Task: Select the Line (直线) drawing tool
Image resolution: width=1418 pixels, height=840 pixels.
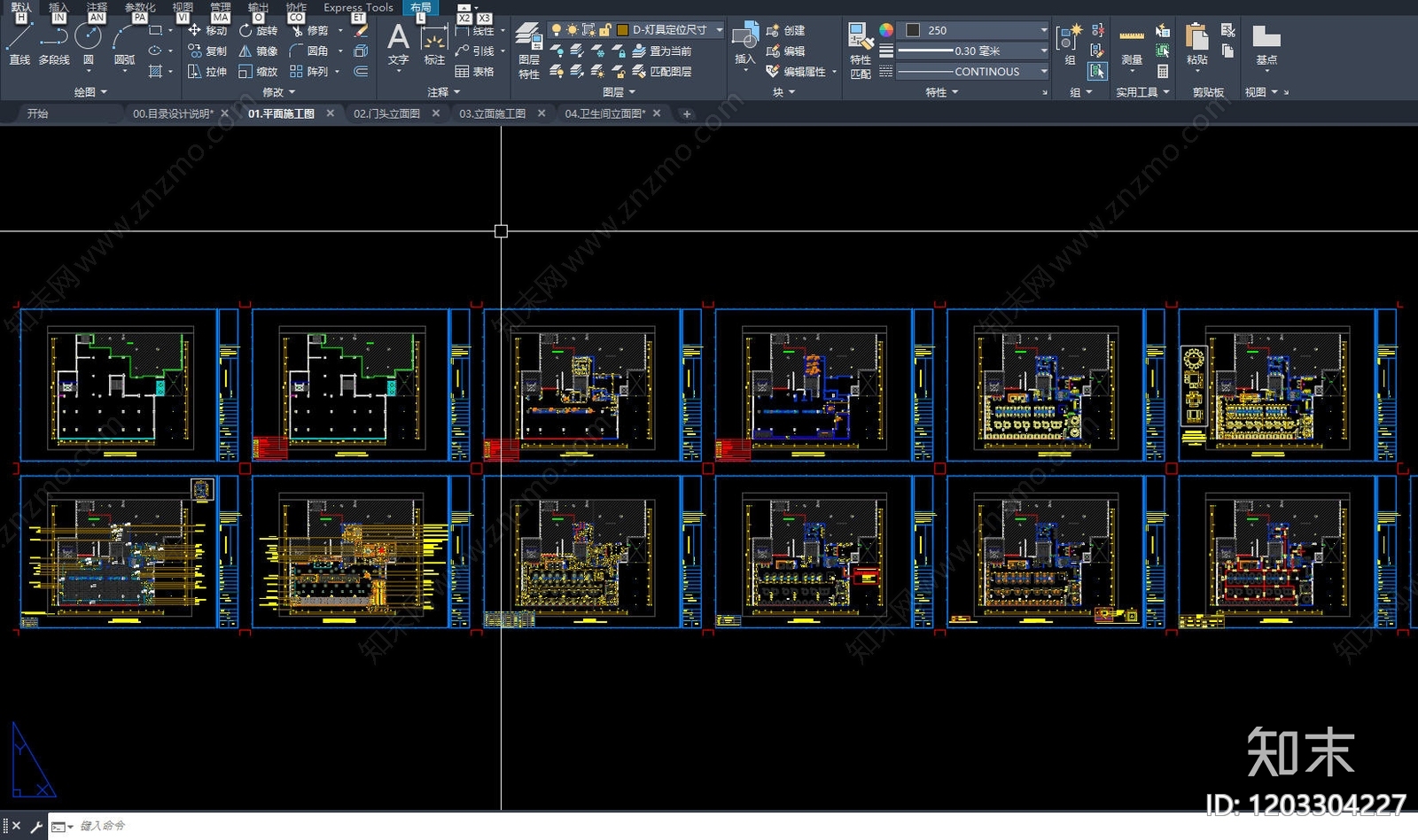Action: [19, 44]
